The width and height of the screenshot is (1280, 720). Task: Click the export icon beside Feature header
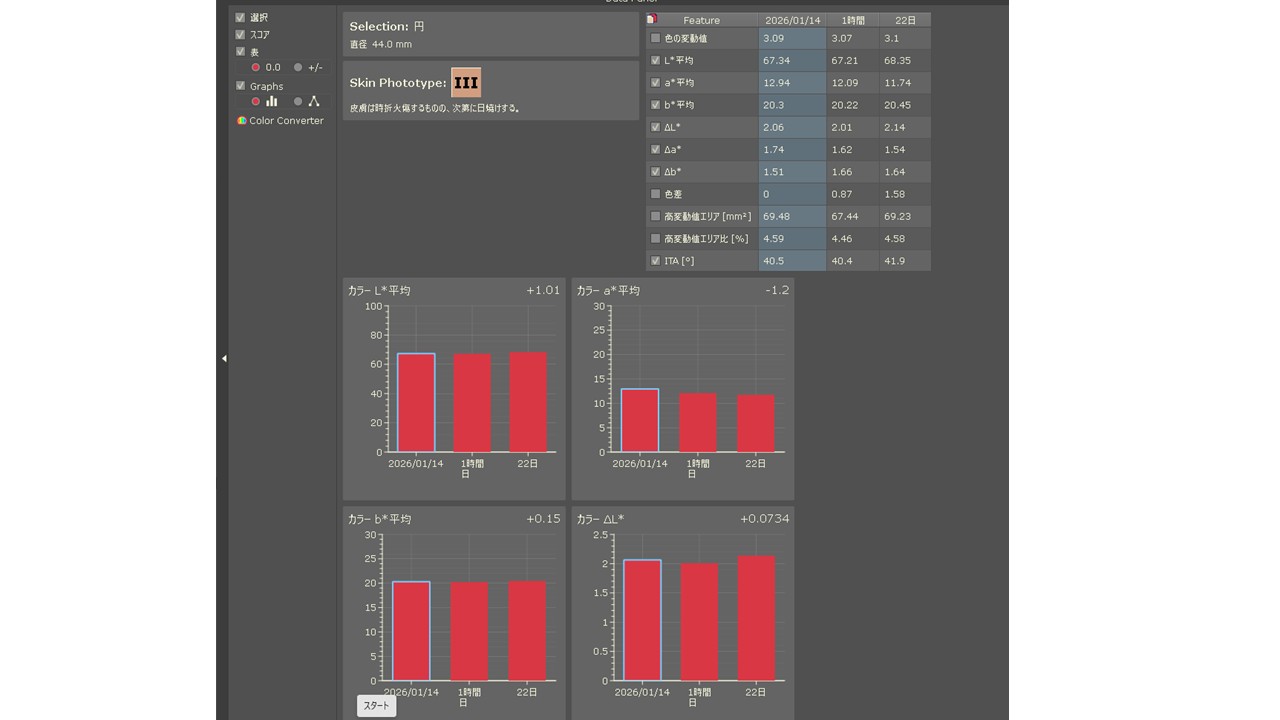tap(652, 19)
